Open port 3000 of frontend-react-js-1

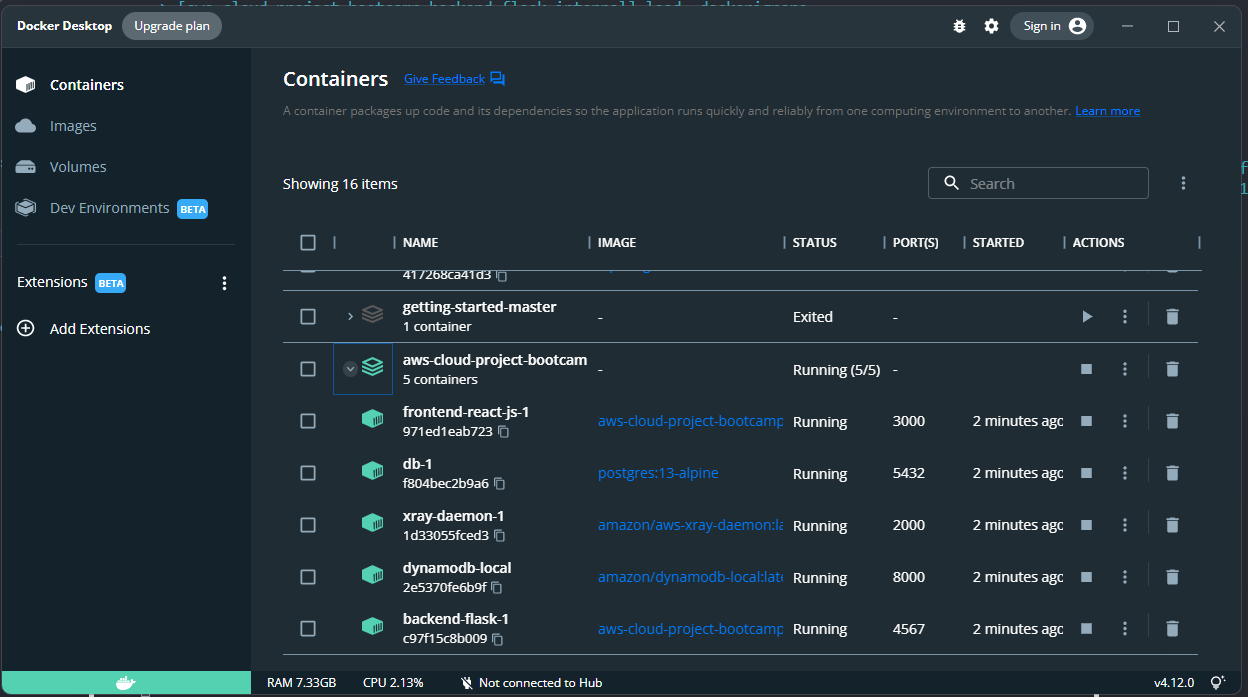click(x=909, y=421)
